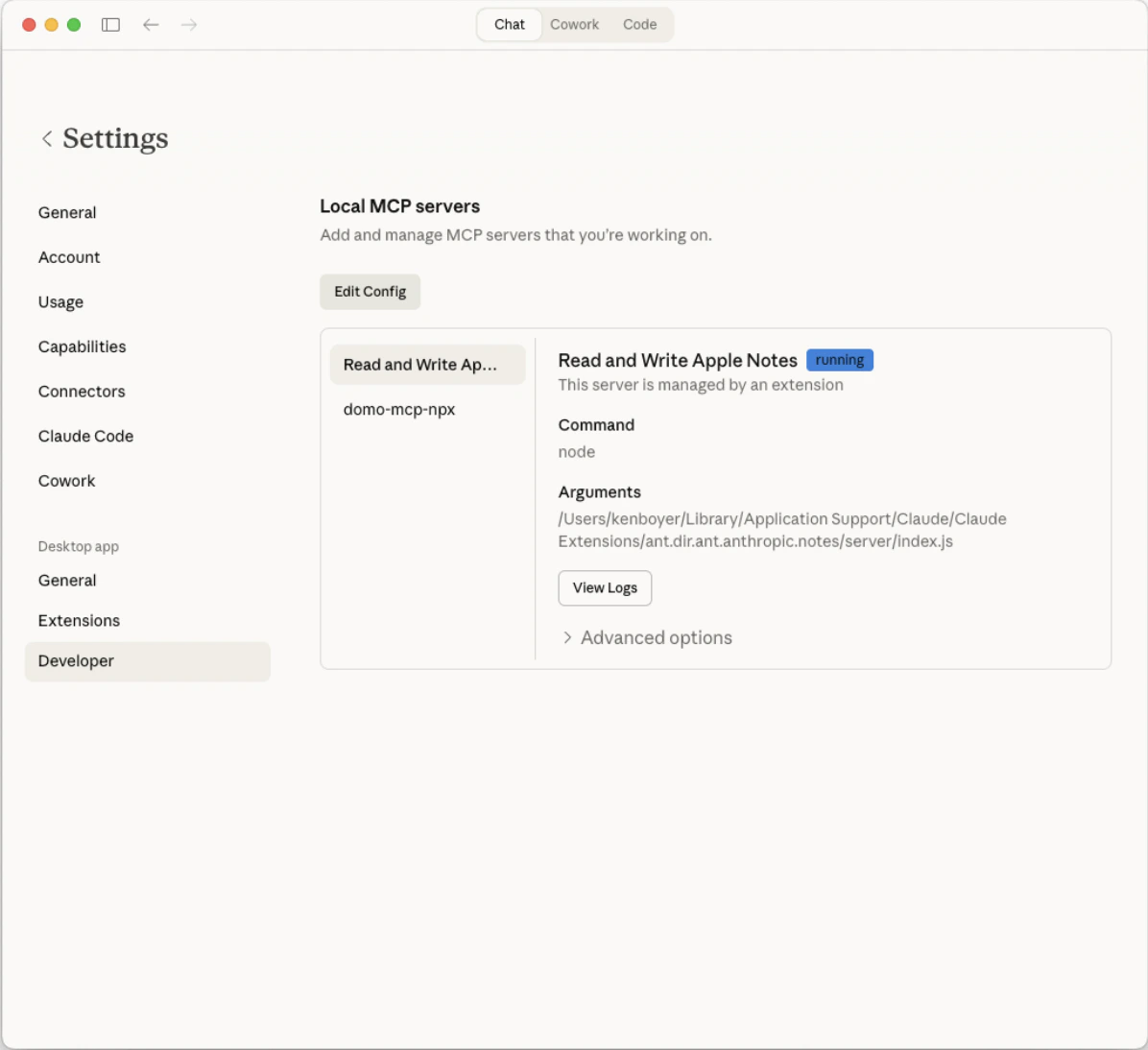The width and height of the screenshot is (1148, 1050).
Task: Open Cowork settings in the sidebar
Action: pos(66,481)
